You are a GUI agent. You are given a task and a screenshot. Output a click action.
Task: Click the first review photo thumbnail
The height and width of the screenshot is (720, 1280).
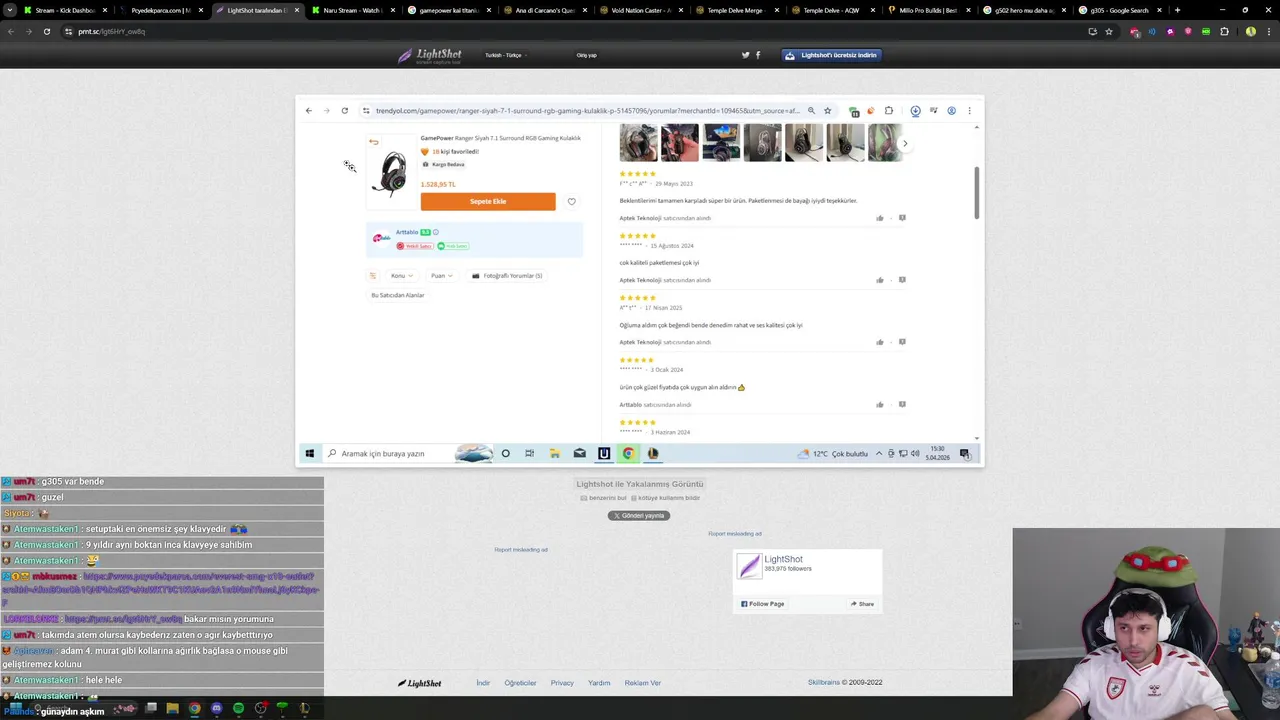[x=638, y=143]
